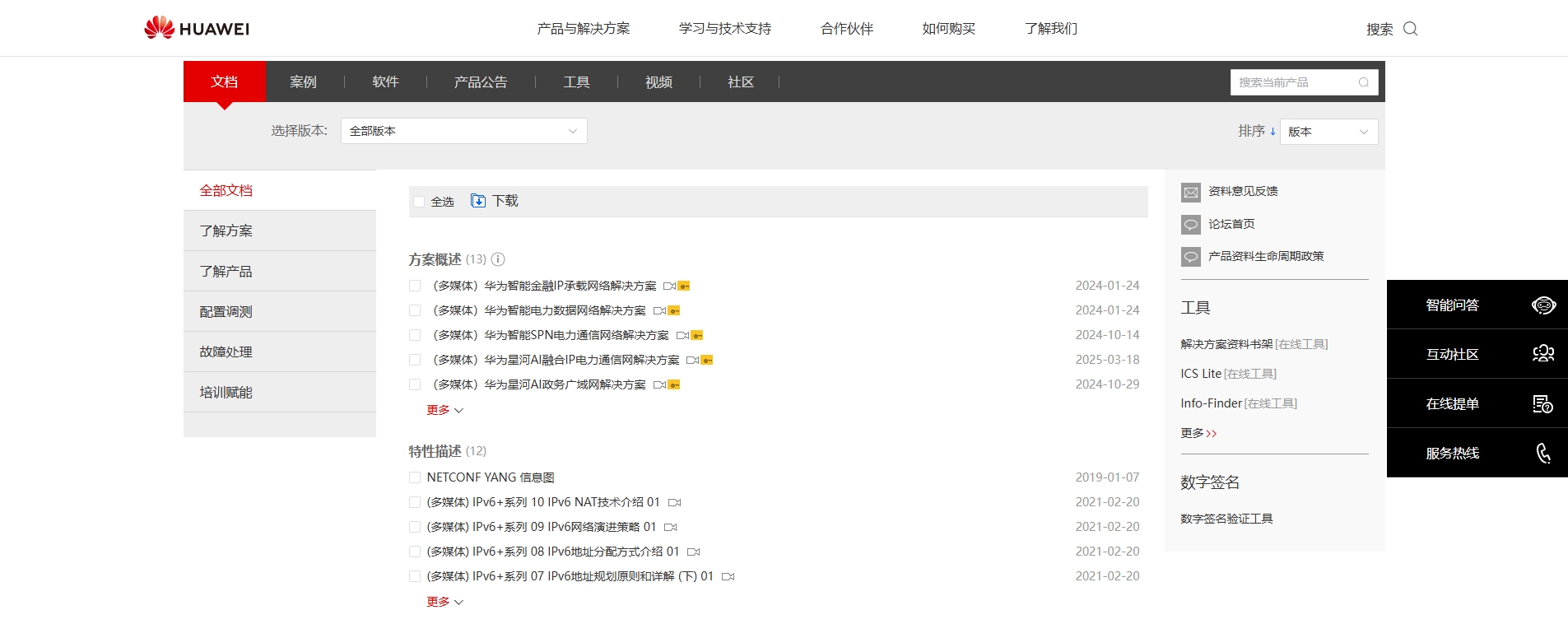The width and height of the screenshot is (1568, 624).
Task: Click video icon next to 华为智能SPN电力通信网络解决方案
Action: [682, 336]
